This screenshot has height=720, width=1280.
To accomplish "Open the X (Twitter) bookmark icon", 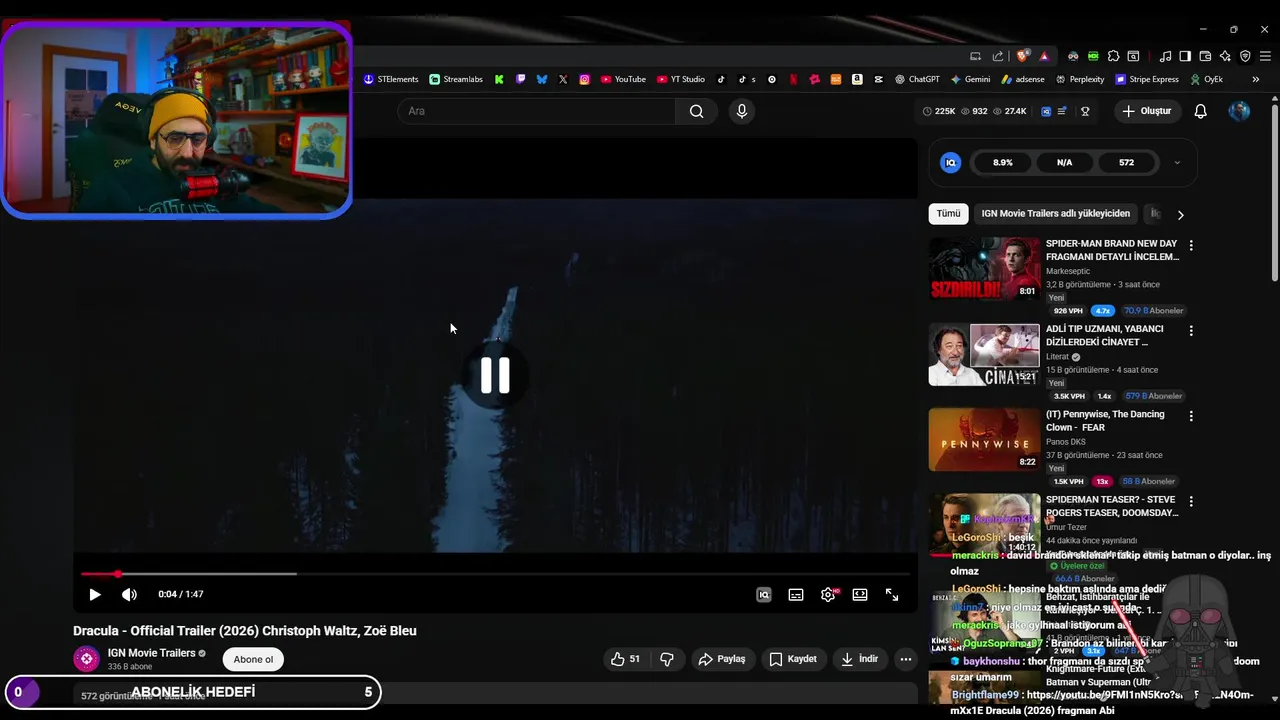I will click(x=563, y=79).
